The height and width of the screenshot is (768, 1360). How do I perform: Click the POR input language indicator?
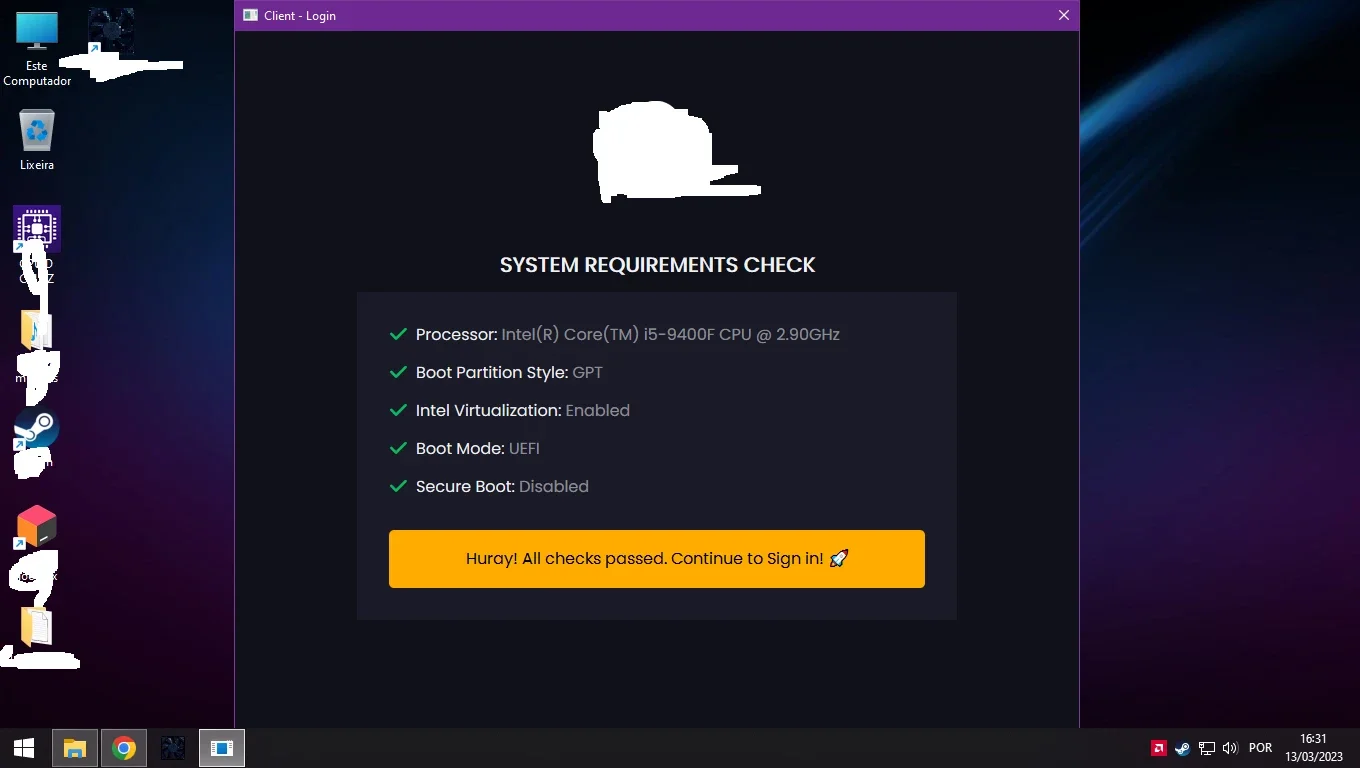1261,748
